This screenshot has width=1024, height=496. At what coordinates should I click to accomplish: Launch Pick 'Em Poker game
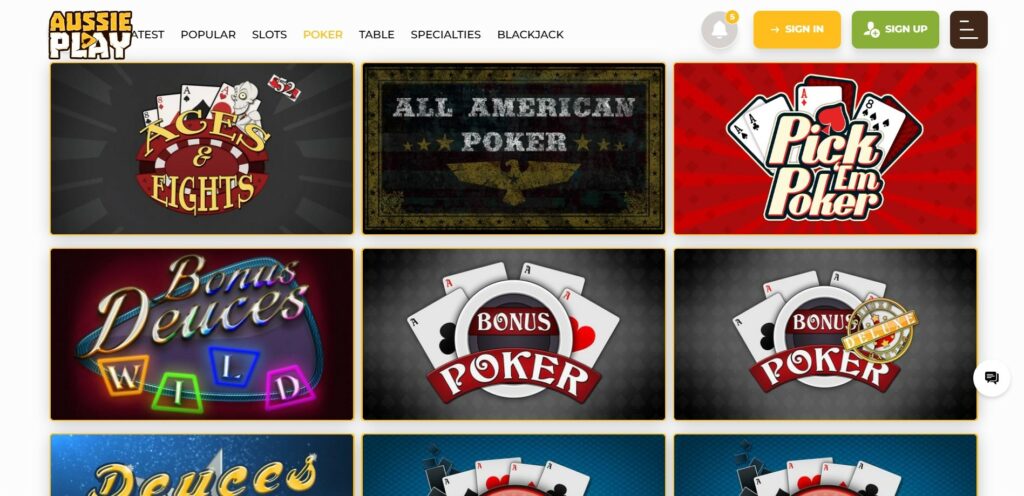825,148
